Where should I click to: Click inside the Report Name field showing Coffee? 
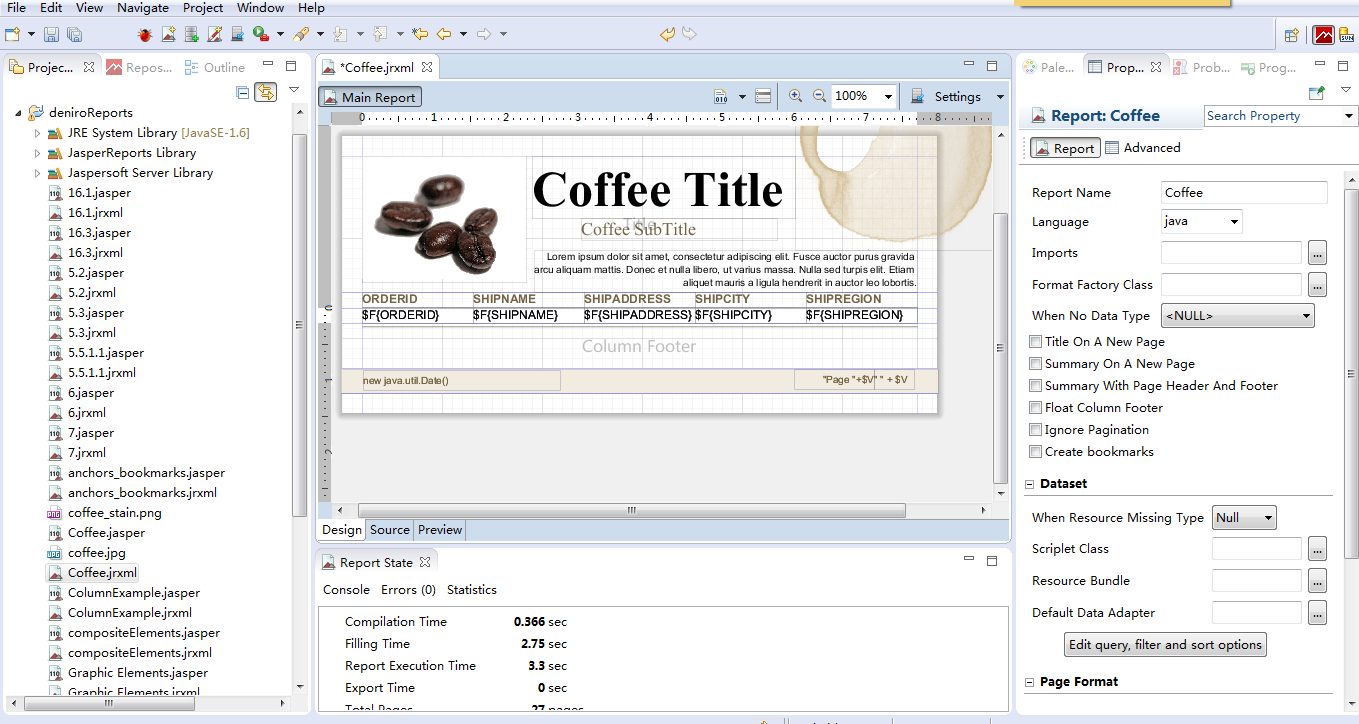[1243, 192]
